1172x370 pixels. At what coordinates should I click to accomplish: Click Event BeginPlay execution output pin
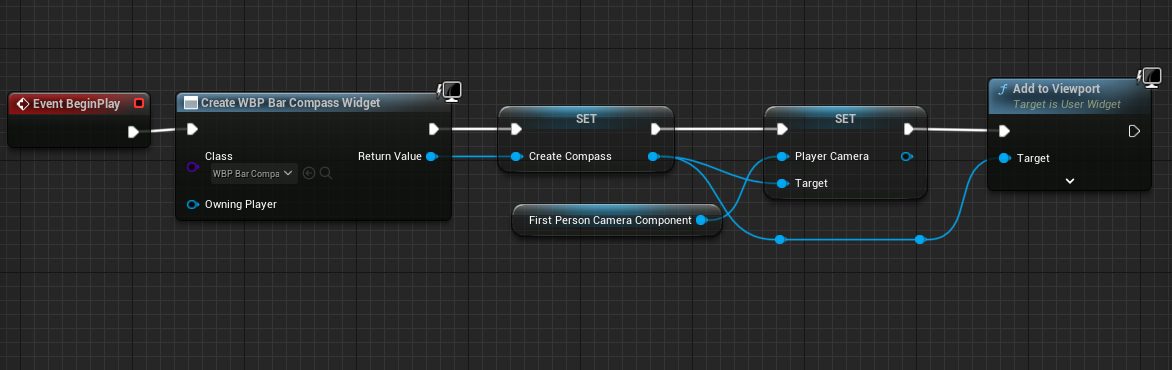click(133, 132)
